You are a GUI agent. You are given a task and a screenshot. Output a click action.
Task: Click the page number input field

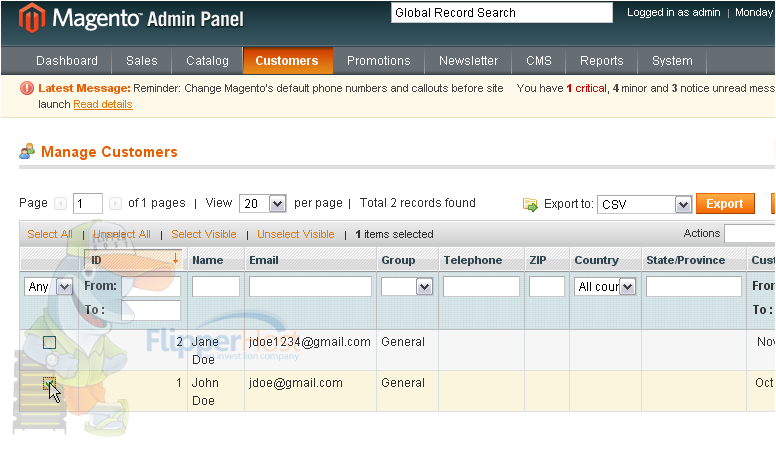88,203
